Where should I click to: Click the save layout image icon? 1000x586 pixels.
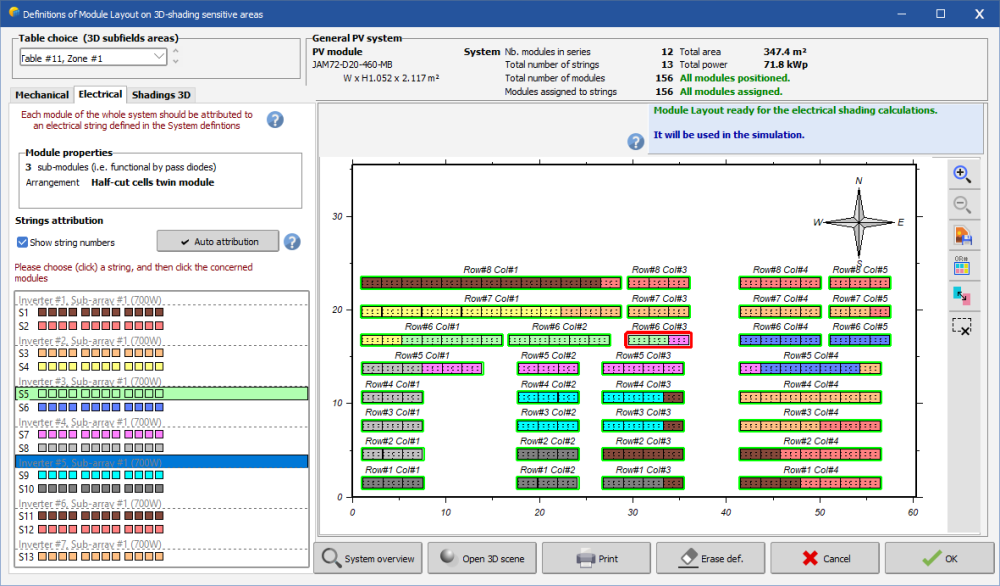pyautogui.click(x=962, y=236)
